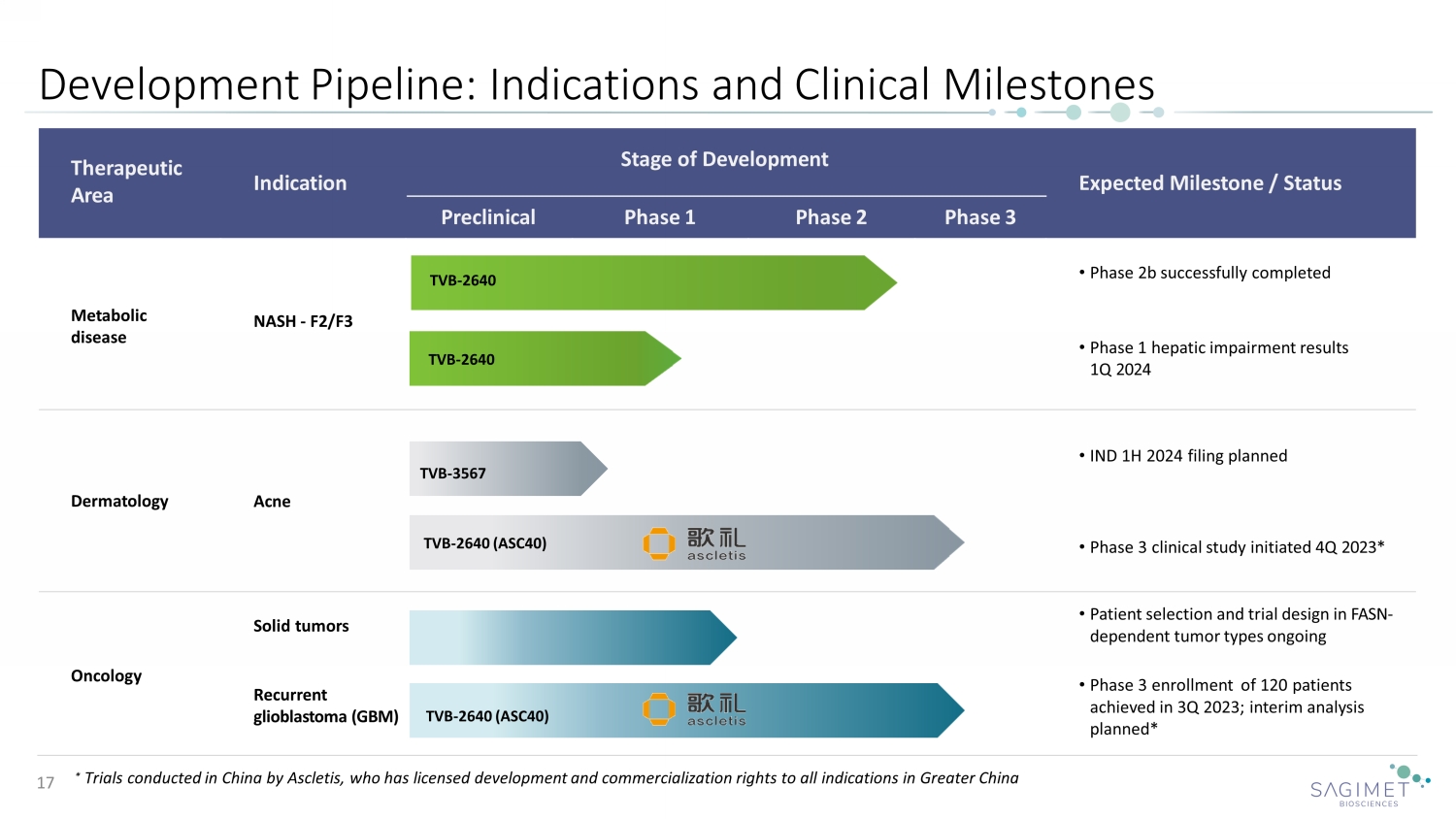Screen dimensions: 1456x819
Task: Select the Oncology therapeutic area label
Action: click(106, 675)
